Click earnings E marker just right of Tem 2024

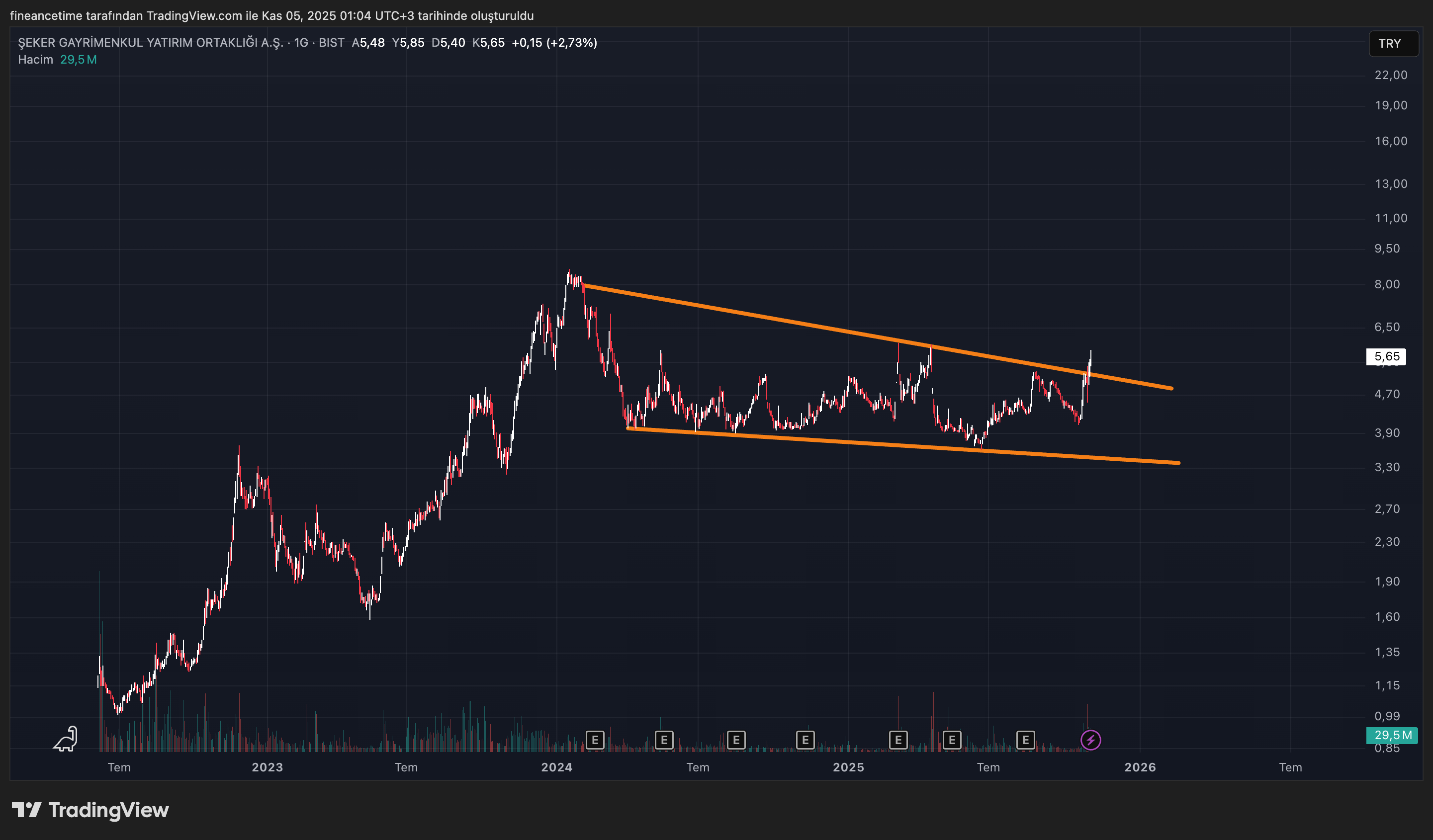(x=736, y=740)
